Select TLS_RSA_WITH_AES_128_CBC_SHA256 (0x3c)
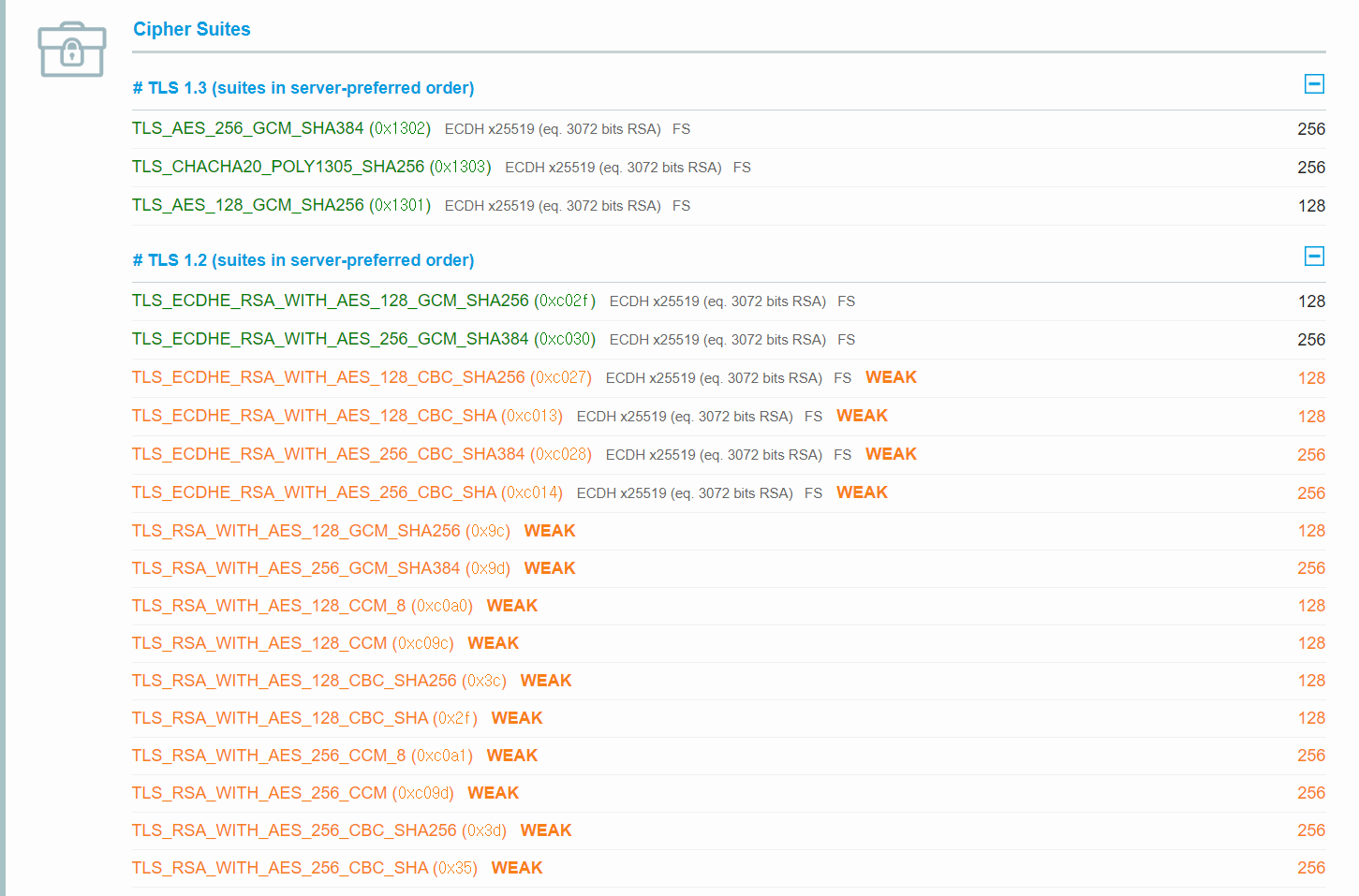The height and width of the screenshot is (896, 1359). [x=319, y=681]
